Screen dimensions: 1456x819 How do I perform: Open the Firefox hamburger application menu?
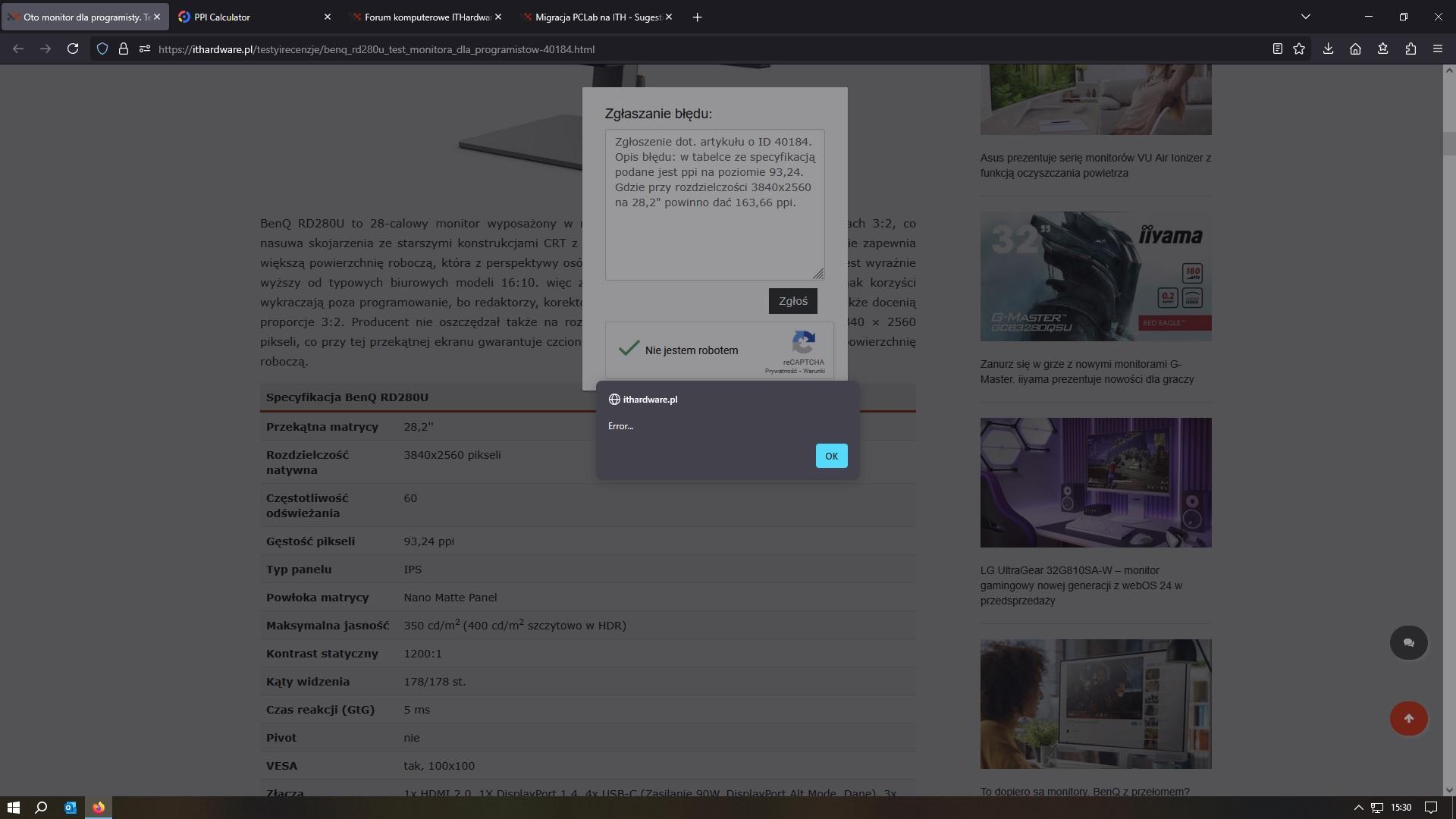tap(1438, 49)
